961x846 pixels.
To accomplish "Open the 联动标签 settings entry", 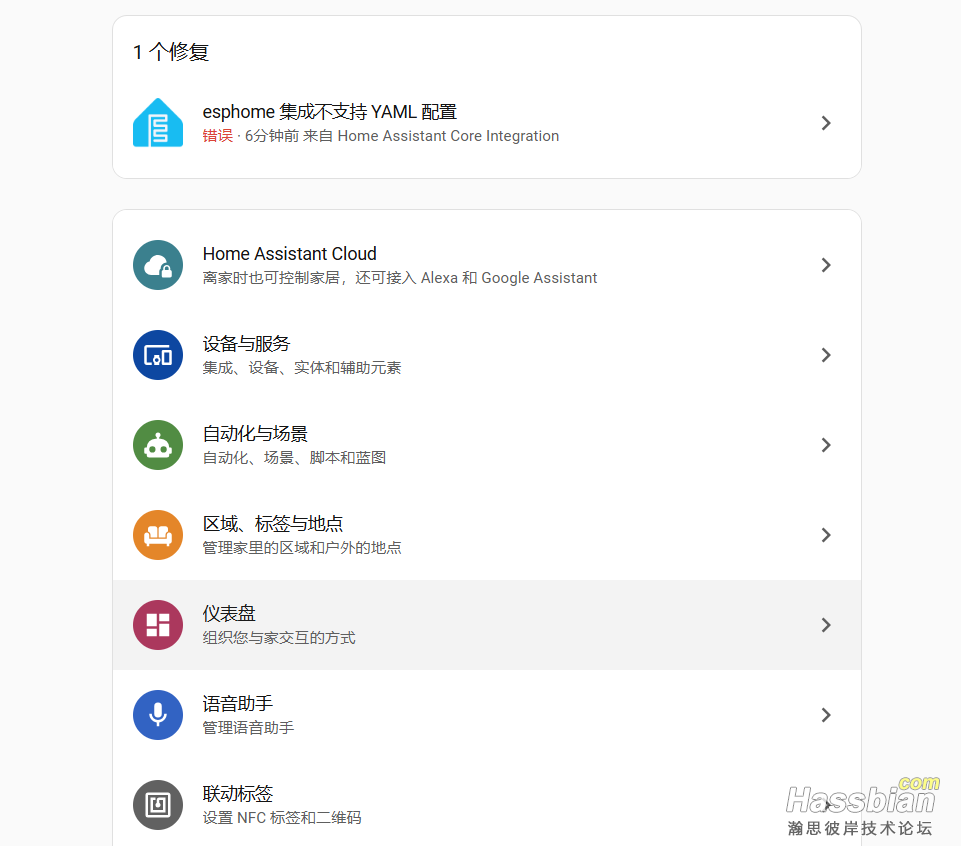I will tap(238, 794).
